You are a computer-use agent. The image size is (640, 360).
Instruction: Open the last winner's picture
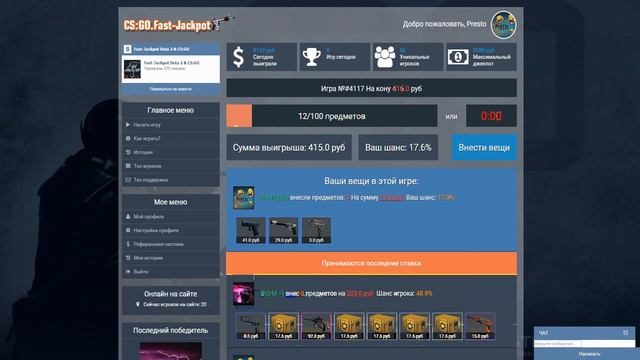pos(171,351)
